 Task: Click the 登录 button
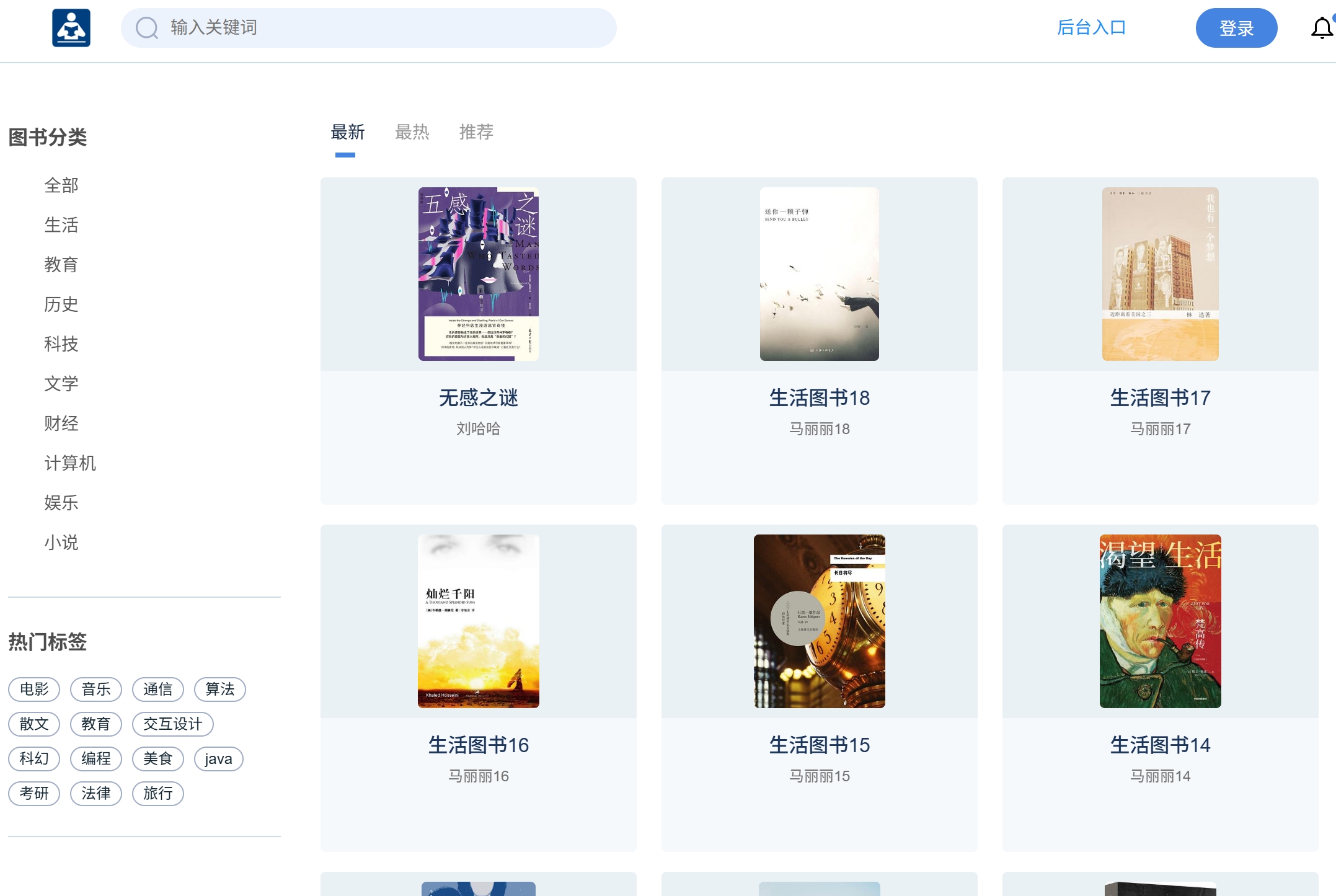(1236, 27)
